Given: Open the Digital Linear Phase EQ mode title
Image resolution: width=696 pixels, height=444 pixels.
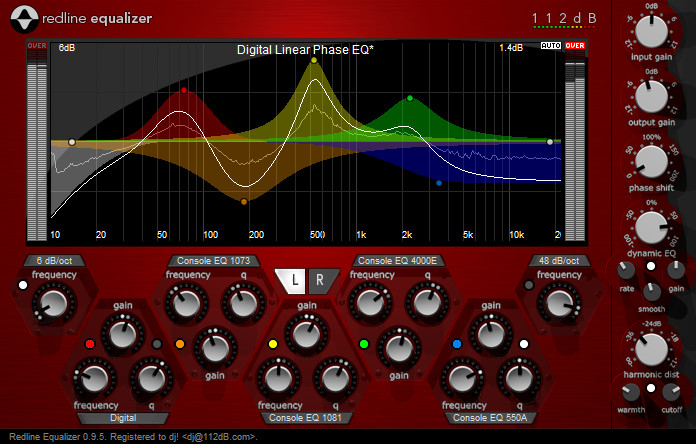Looking at the screenshot, I should click(305, 50).
